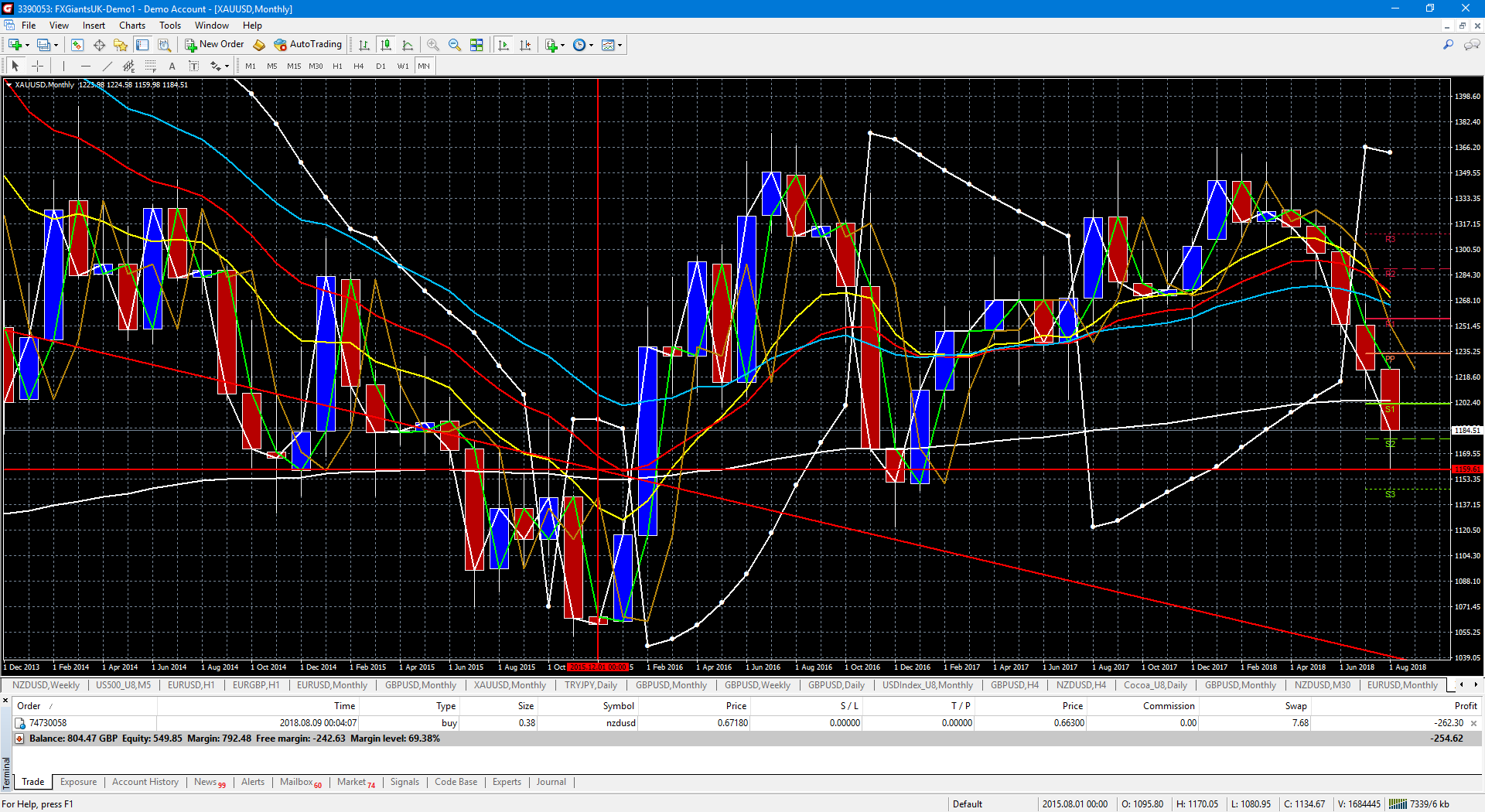Open the Charts menu

(132, 26)
